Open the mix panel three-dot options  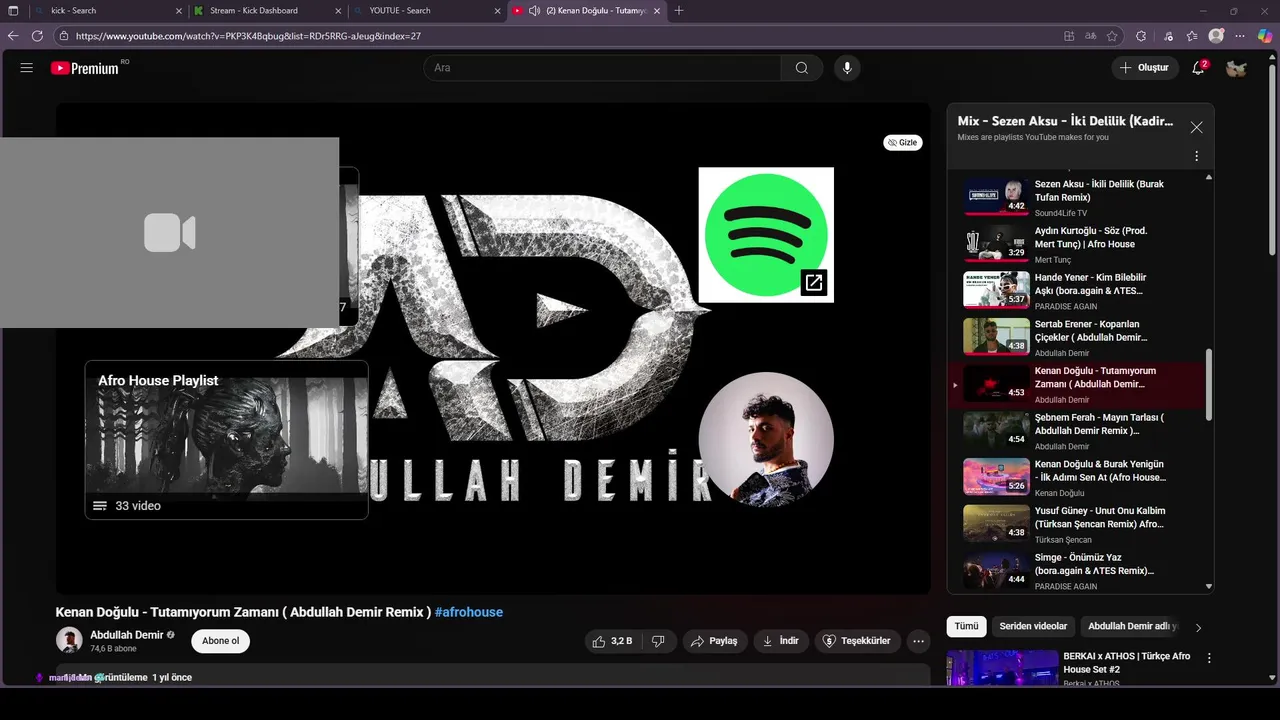coord(1196,156)
